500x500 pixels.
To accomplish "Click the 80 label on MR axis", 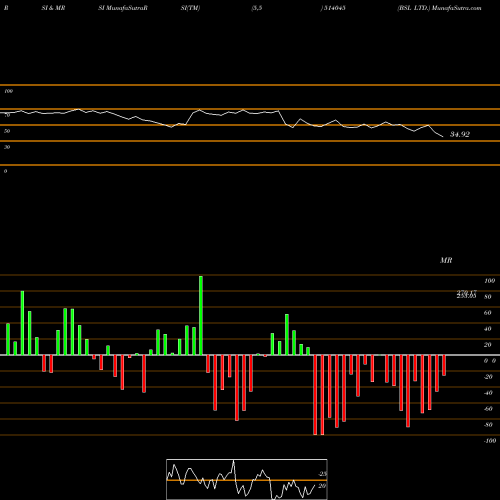I will 487,297.
